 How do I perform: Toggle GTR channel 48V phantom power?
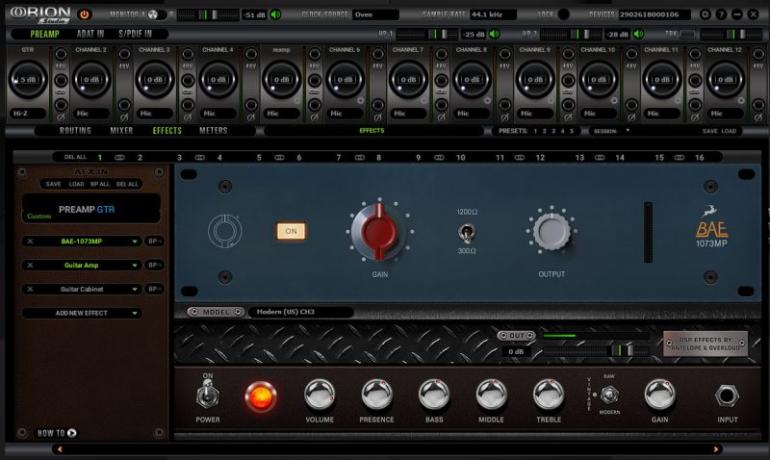click(x=61, y=54)
